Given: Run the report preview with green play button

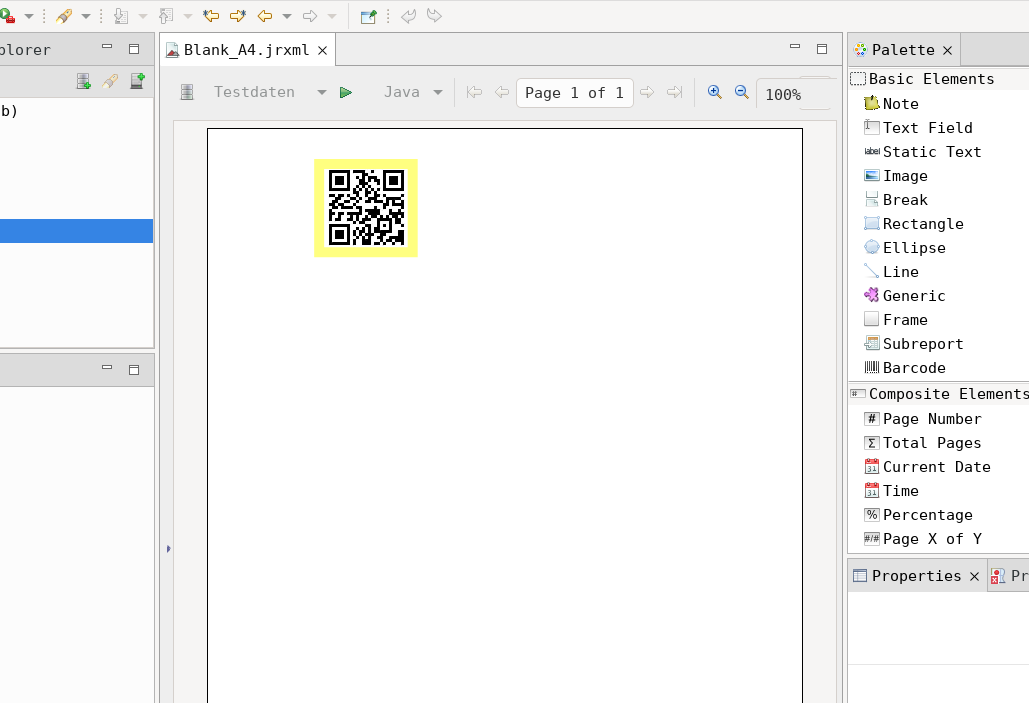Looking at the screenshot, I should point(346,93).
